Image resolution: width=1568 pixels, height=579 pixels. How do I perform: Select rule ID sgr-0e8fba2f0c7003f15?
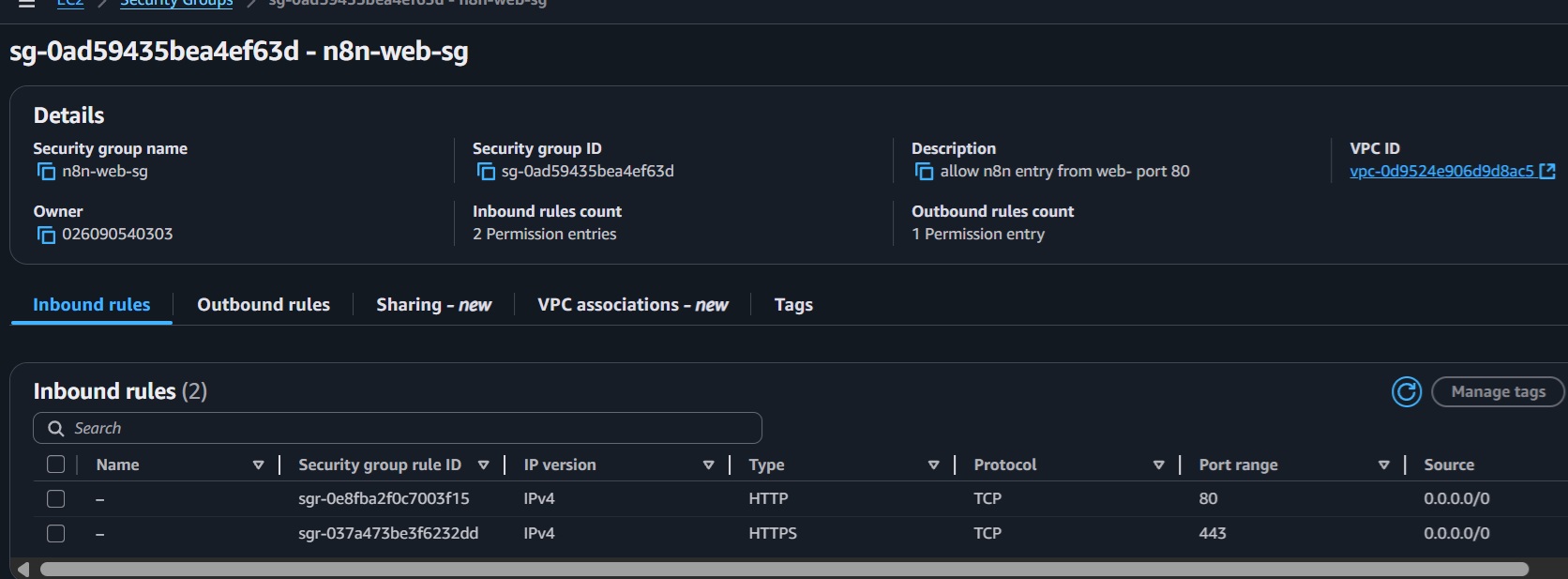[384, 498]
